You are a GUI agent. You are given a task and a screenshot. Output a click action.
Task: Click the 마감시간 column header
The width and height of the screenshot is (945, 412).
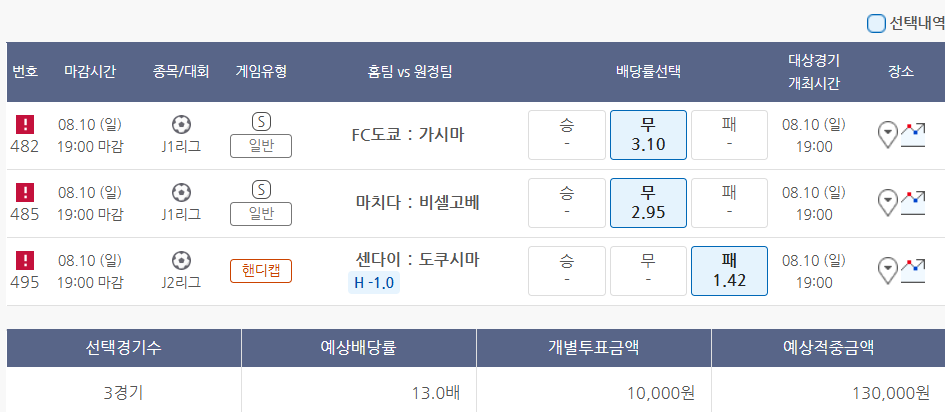pyautogui.click(x=90, y=71)
